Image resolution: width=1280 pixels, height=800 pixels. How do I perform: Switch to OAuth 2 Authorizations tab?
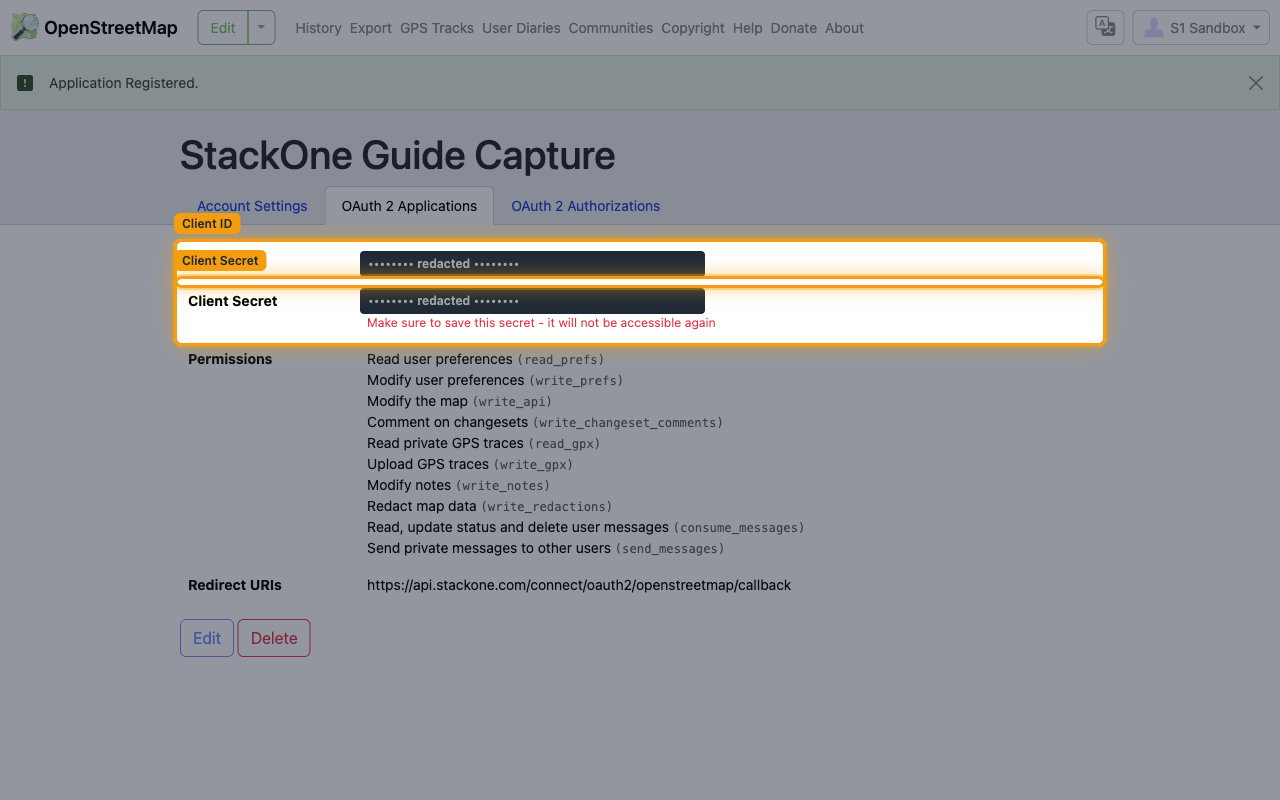click(586, 206)
